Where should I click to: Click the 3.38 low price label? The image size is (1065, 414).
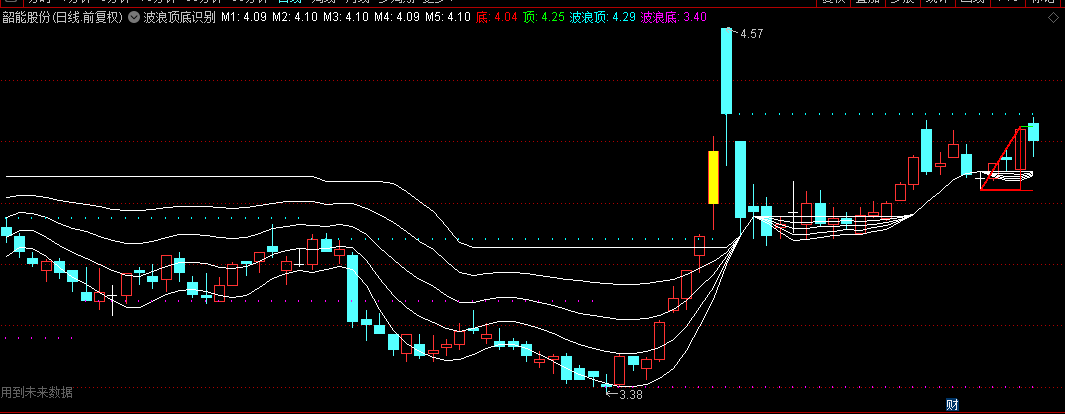[x=631, y=394]
